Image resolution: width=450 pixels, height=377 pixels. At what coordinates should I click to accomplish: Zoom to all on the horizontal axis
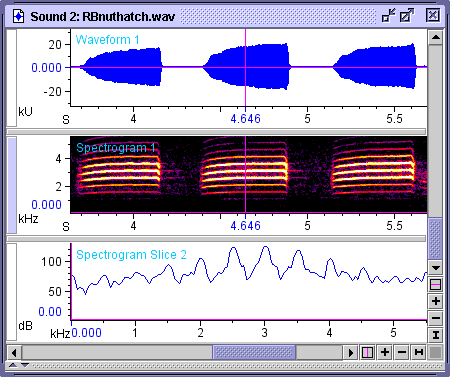tap(419, 352)
